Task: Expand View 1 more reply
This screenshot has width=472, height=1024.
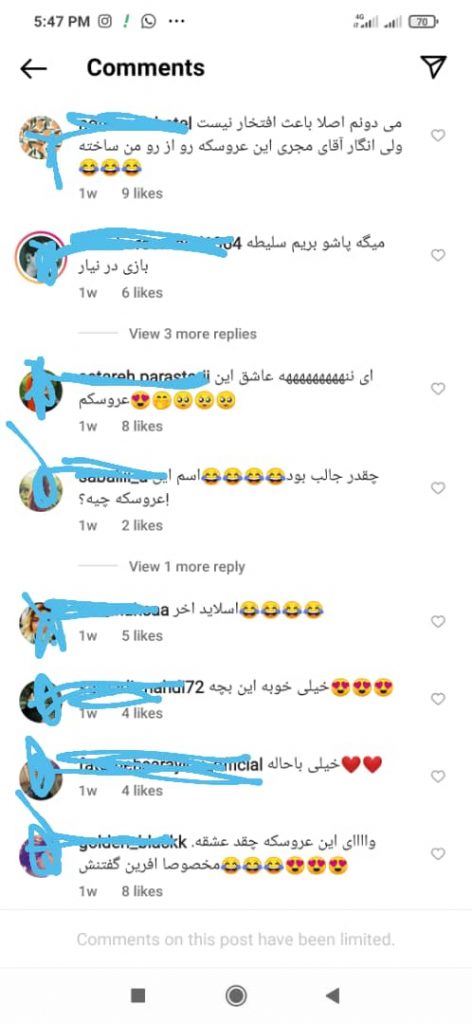Action: tap(187, 567)
